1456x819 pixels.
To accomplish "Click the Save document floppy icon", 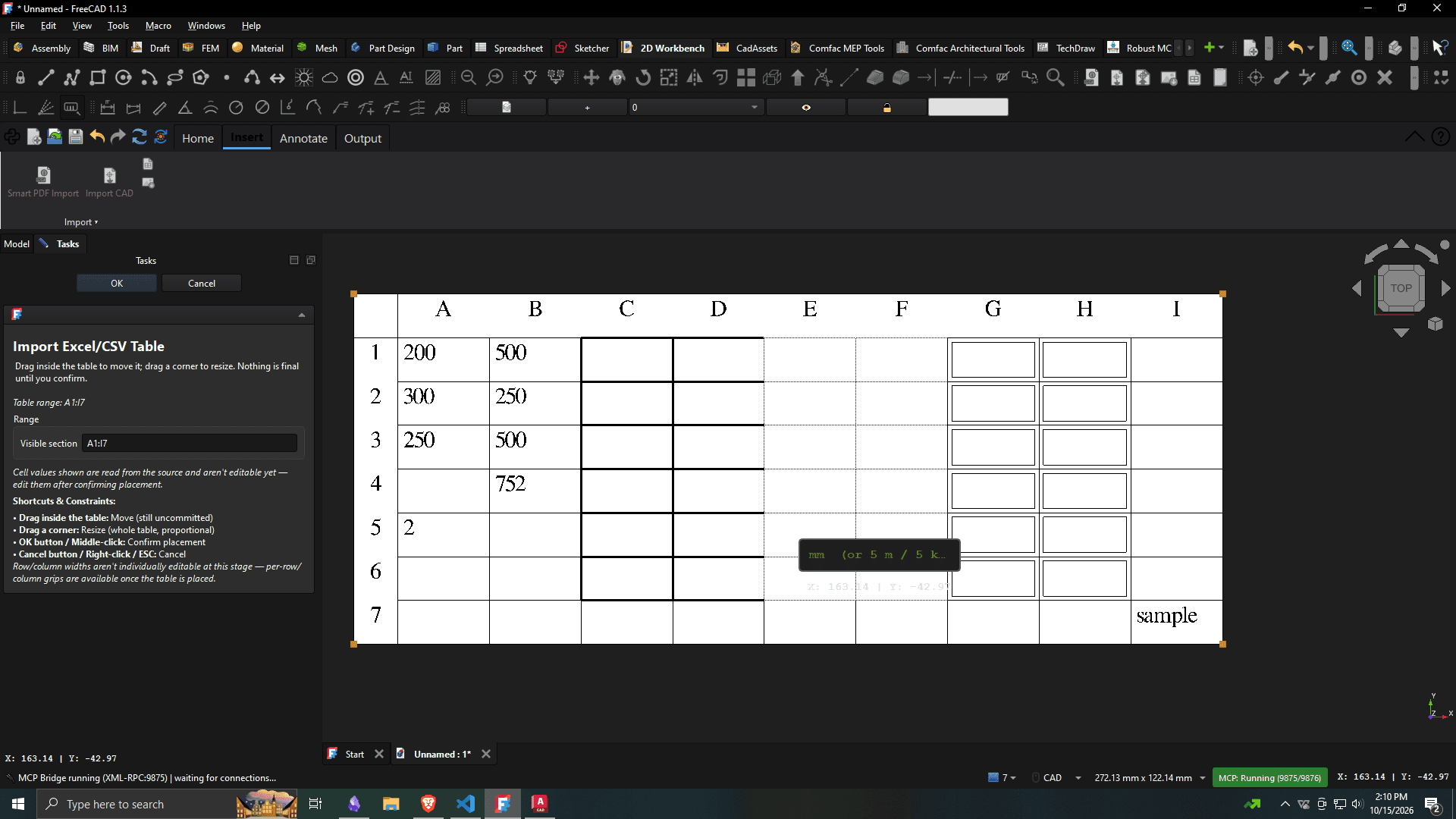I will click(76, 136).
